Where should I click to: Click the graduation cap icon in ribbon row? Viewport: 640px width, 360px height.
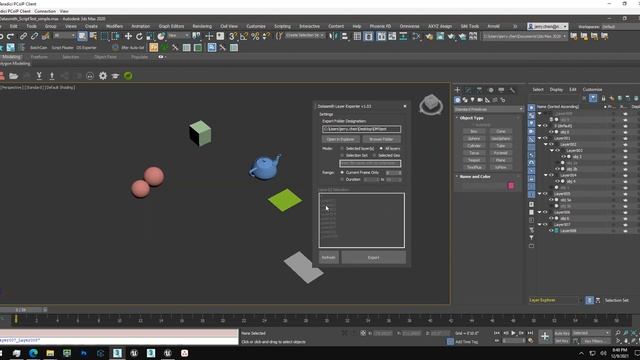tap(115, 76)
